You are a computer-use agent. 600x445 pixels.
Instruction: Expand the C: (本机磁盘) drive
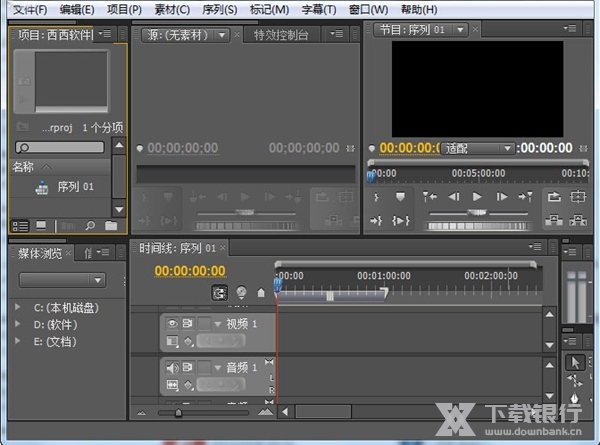(x=17, y=308)
